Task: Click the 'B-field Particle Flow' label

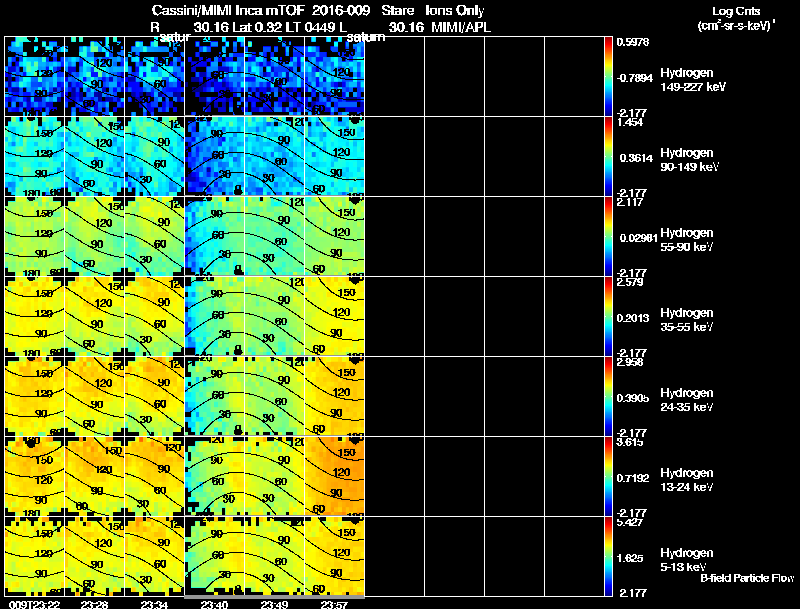Action: pyautogui.click(x=747, y=578)
